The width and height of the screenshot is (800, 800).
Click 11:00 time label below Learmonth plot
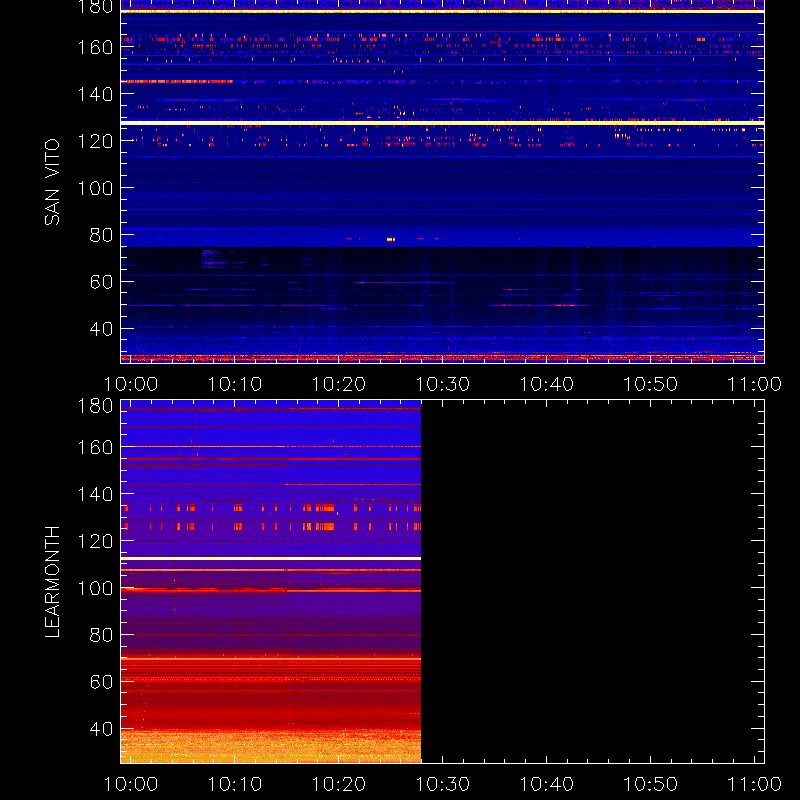[x=754, y=784]
